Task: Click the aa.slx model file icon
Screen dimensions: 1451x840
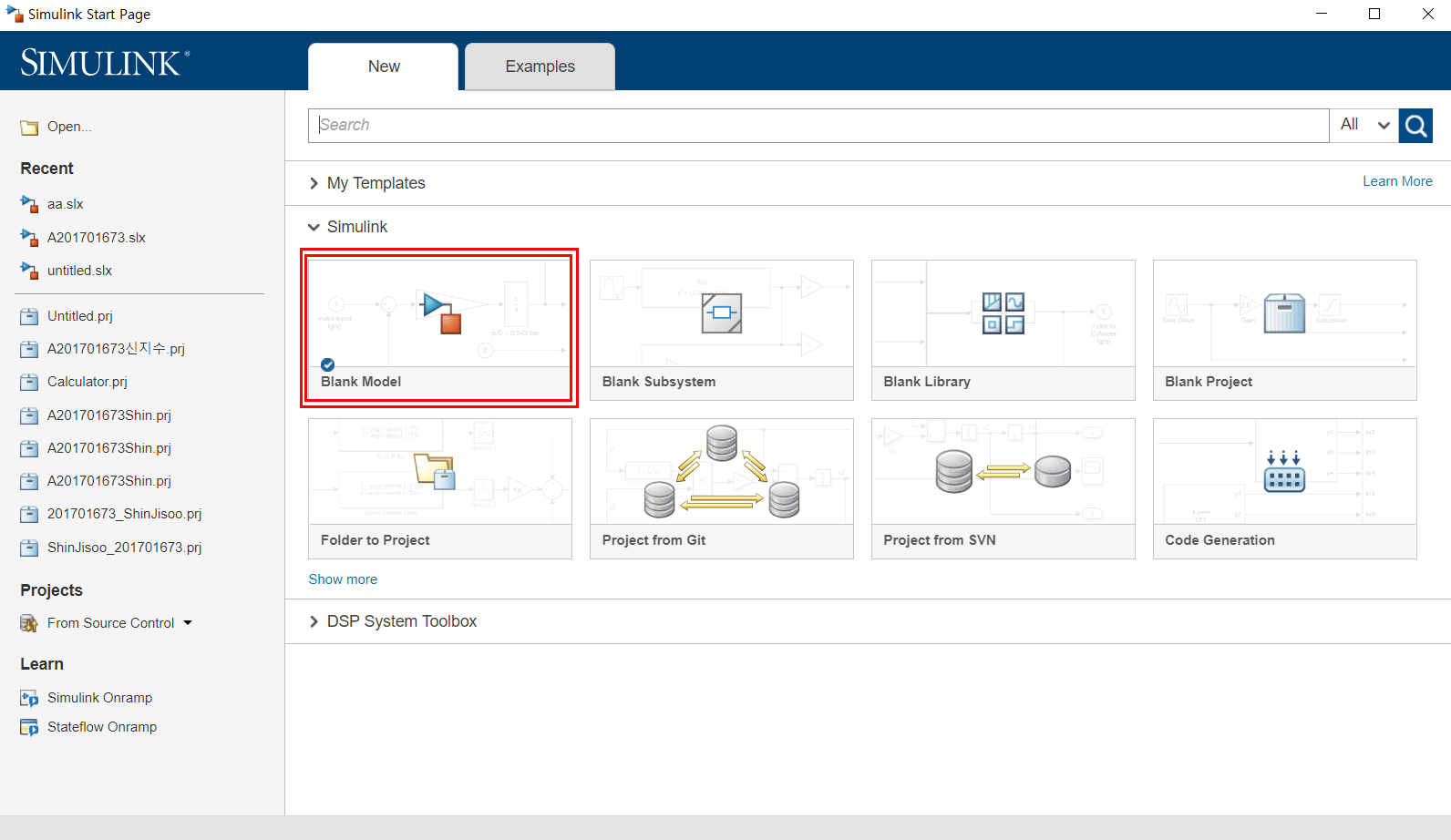Action: (29, 204)
